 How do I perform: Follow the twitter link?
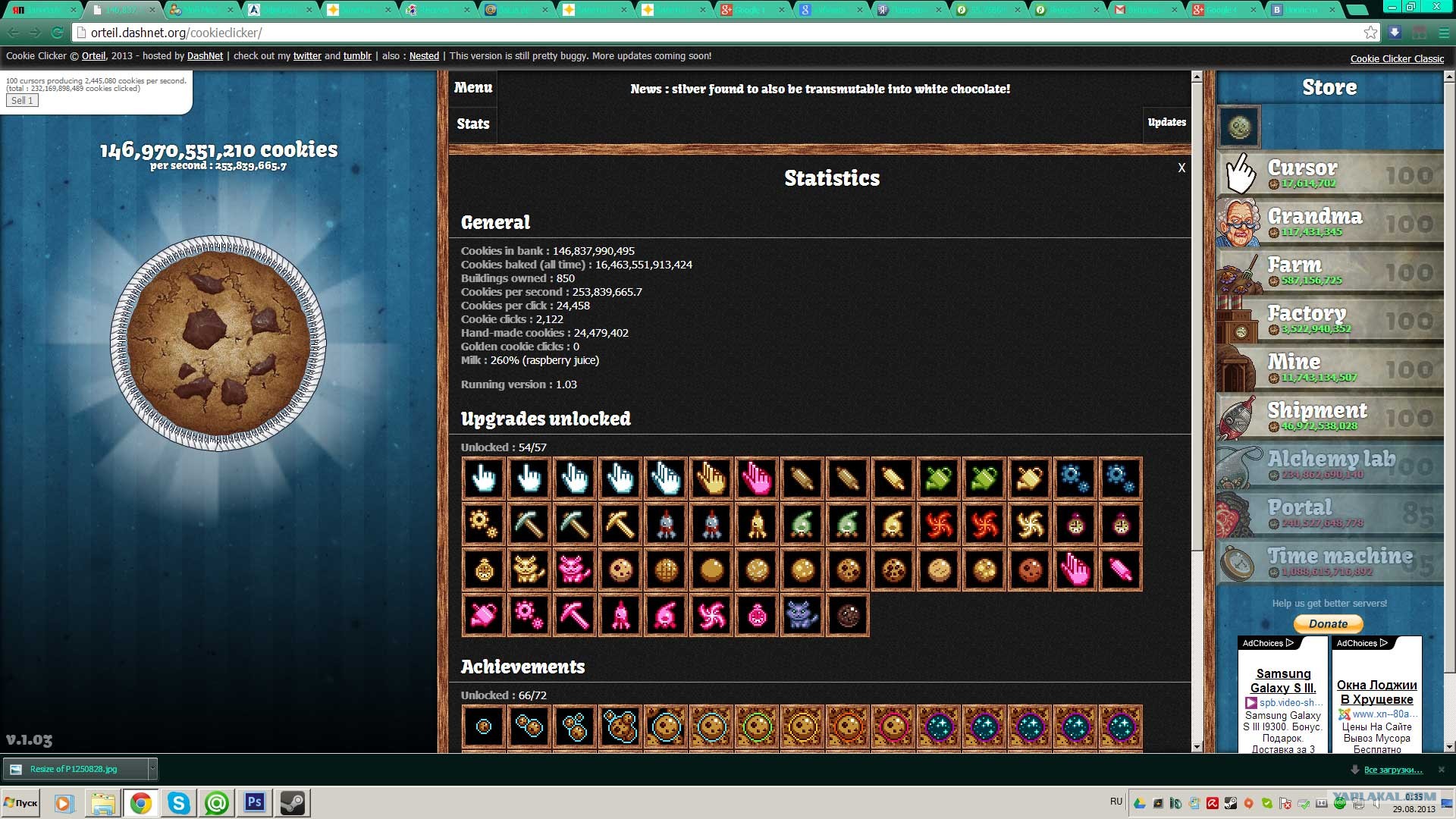click(307, 56)
